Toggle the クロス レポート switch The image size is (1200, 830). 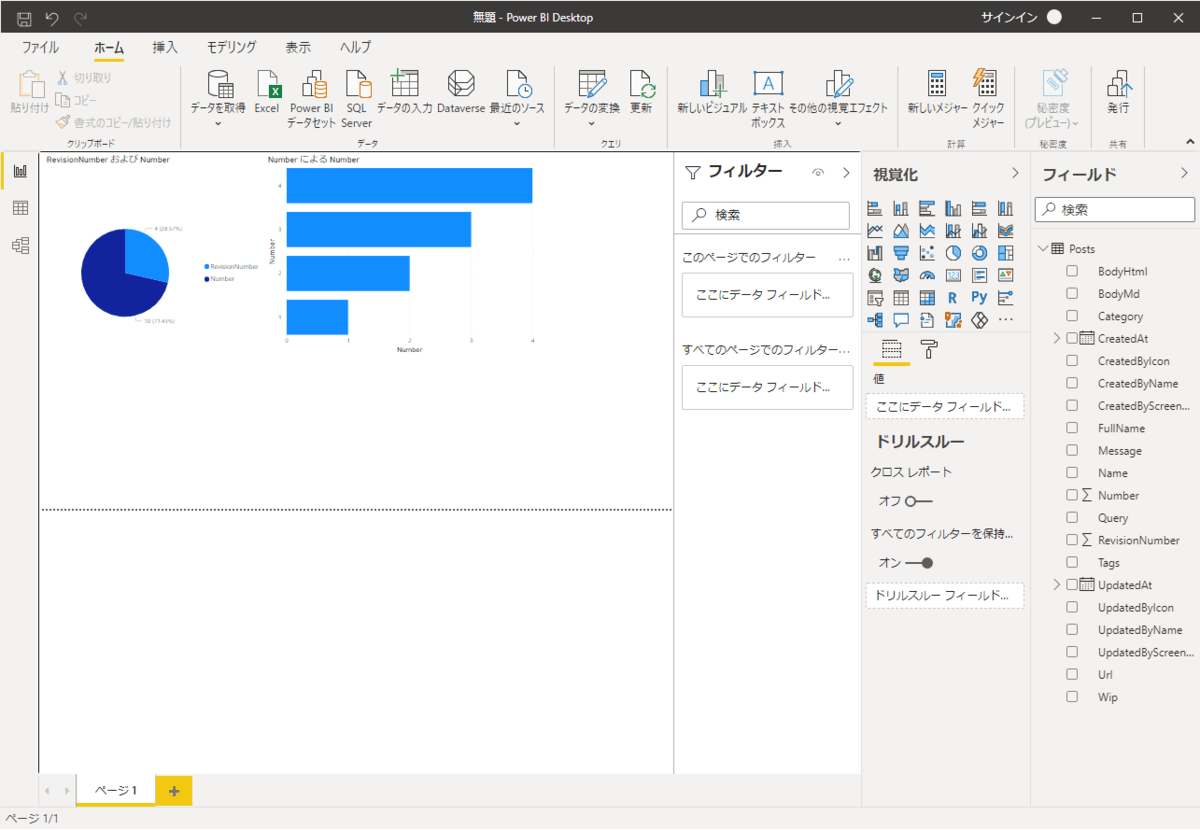[x=918, y=500]
